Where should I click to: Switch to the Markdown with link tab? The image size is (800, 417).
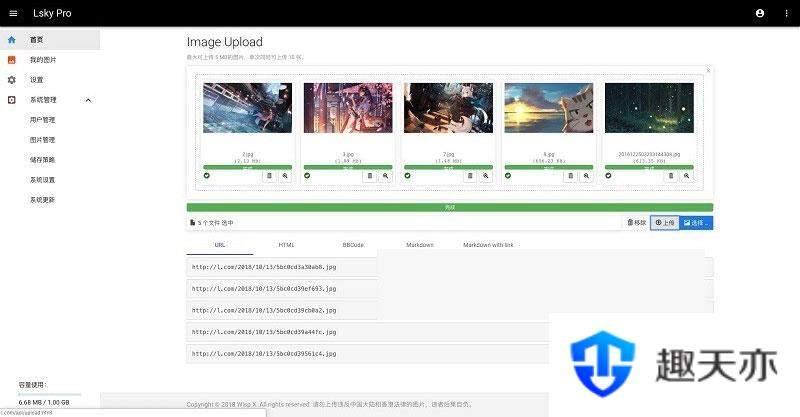coord(488,245)
